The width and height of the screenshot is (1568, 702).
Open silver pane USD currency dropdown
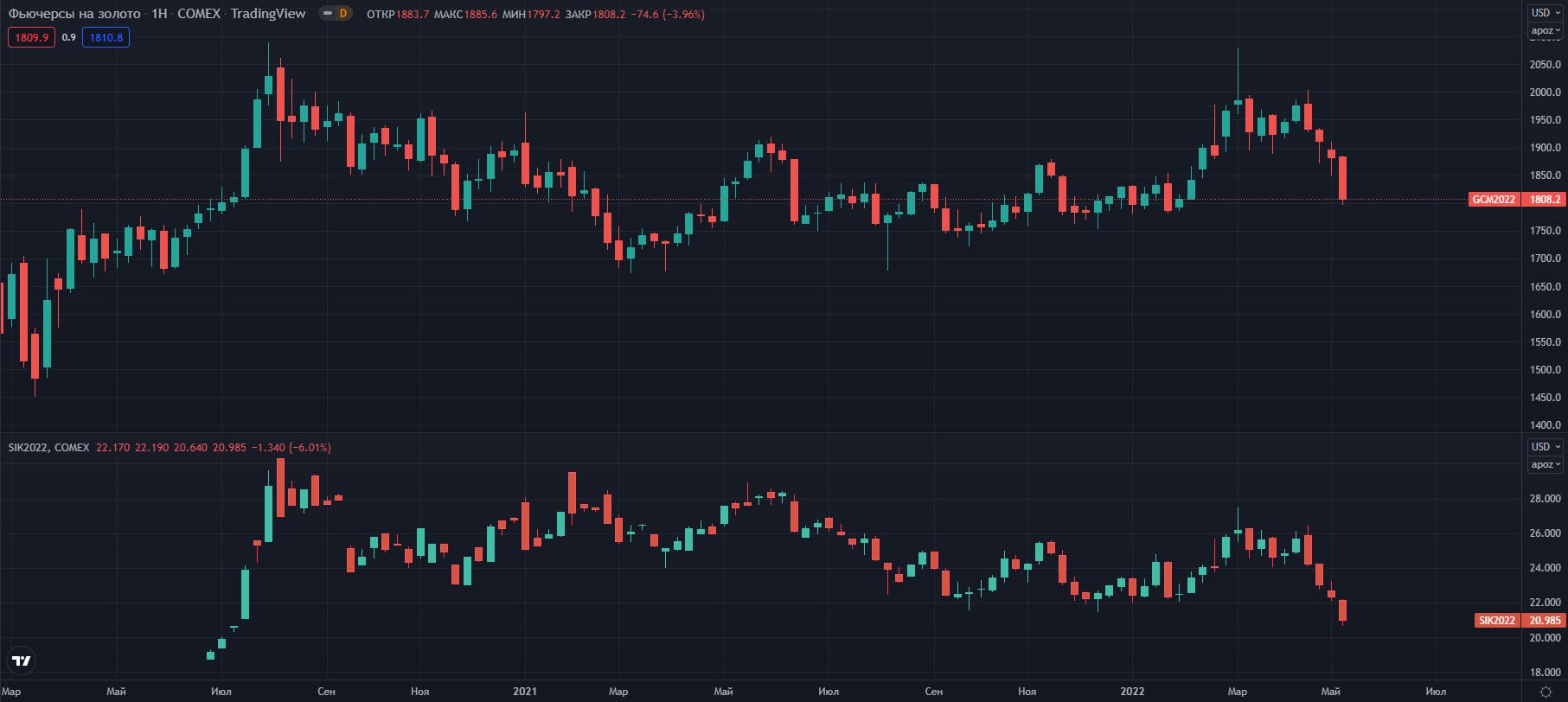[x=1545, y=446]
